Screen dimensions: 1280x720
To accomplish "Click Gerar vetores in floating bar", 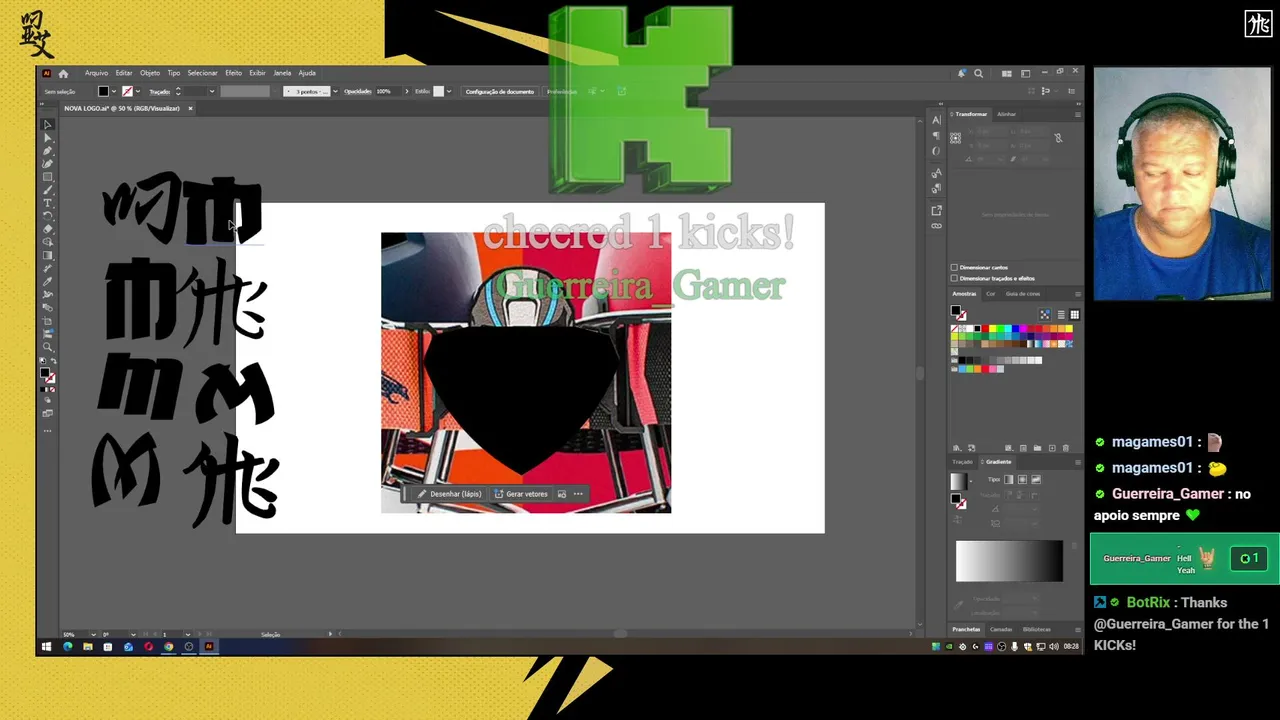I will pos(521,494).
